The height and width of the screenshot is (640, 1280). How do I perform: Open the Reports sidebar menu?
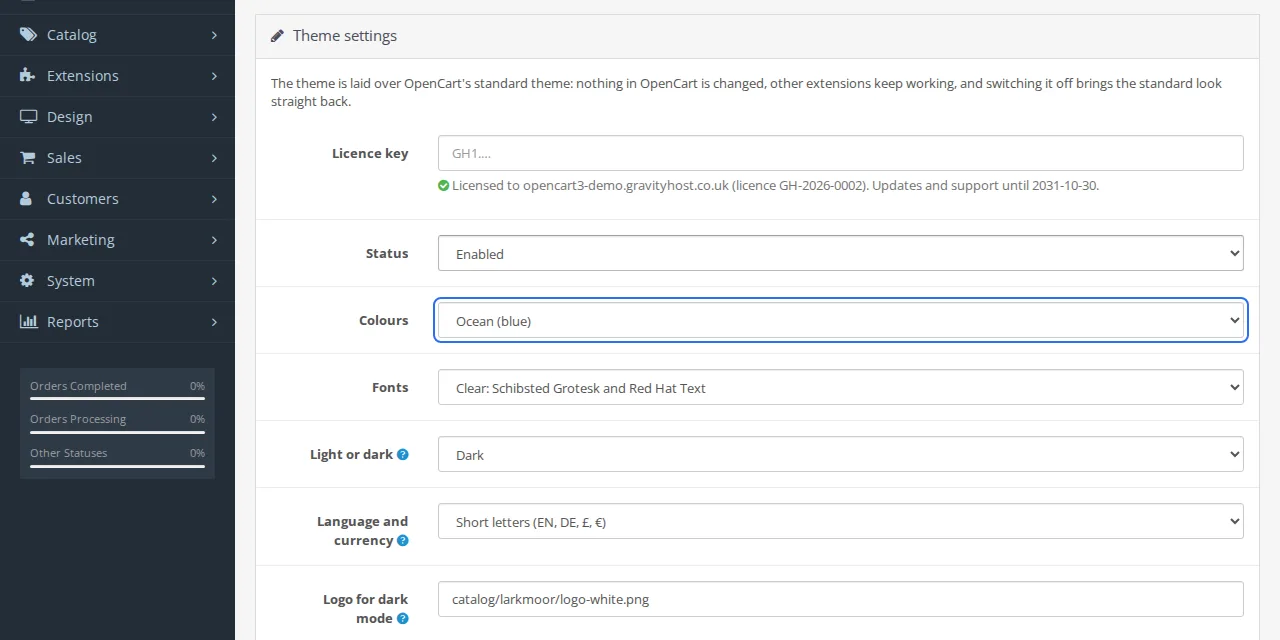click(117, 322)
